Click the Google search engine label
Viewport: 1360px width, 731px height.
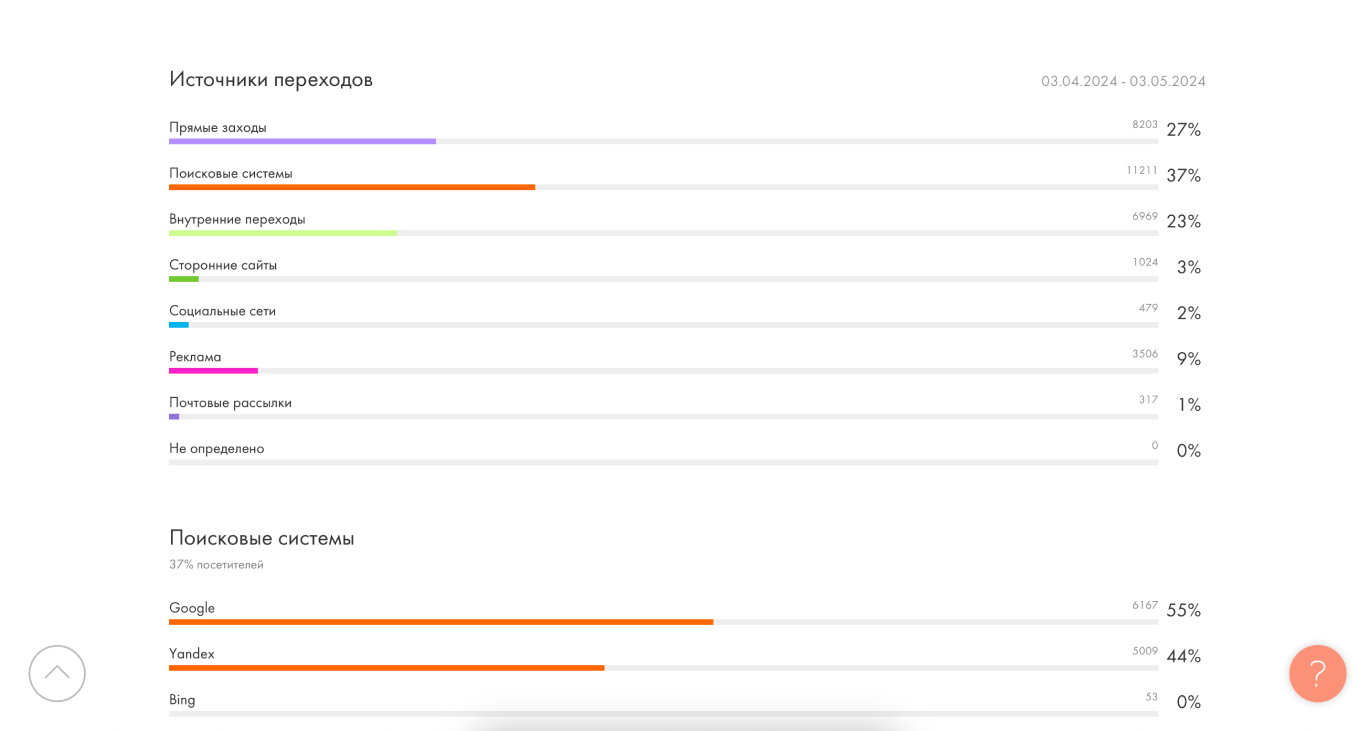[192, 608]
